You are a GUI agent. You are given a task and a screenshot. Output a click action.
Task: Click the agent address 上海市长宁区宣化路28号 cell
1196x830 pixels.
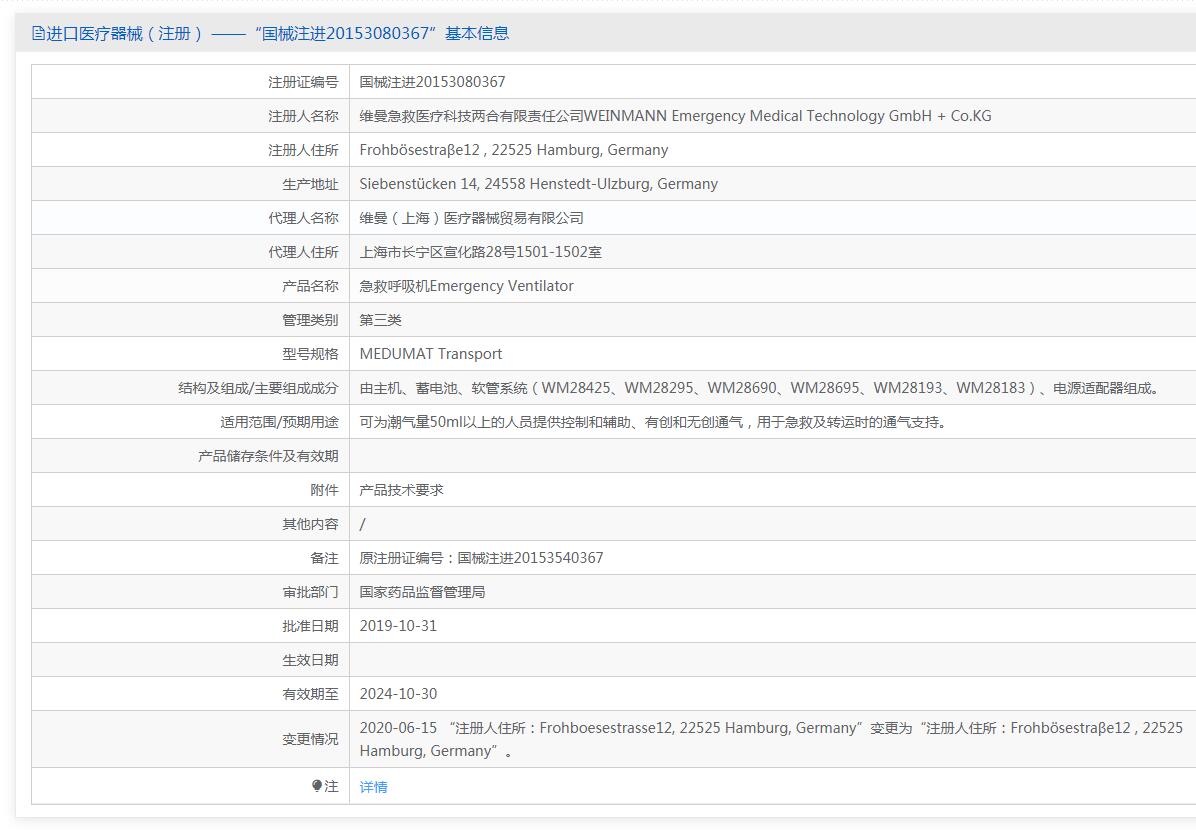(x=480, y=252)
